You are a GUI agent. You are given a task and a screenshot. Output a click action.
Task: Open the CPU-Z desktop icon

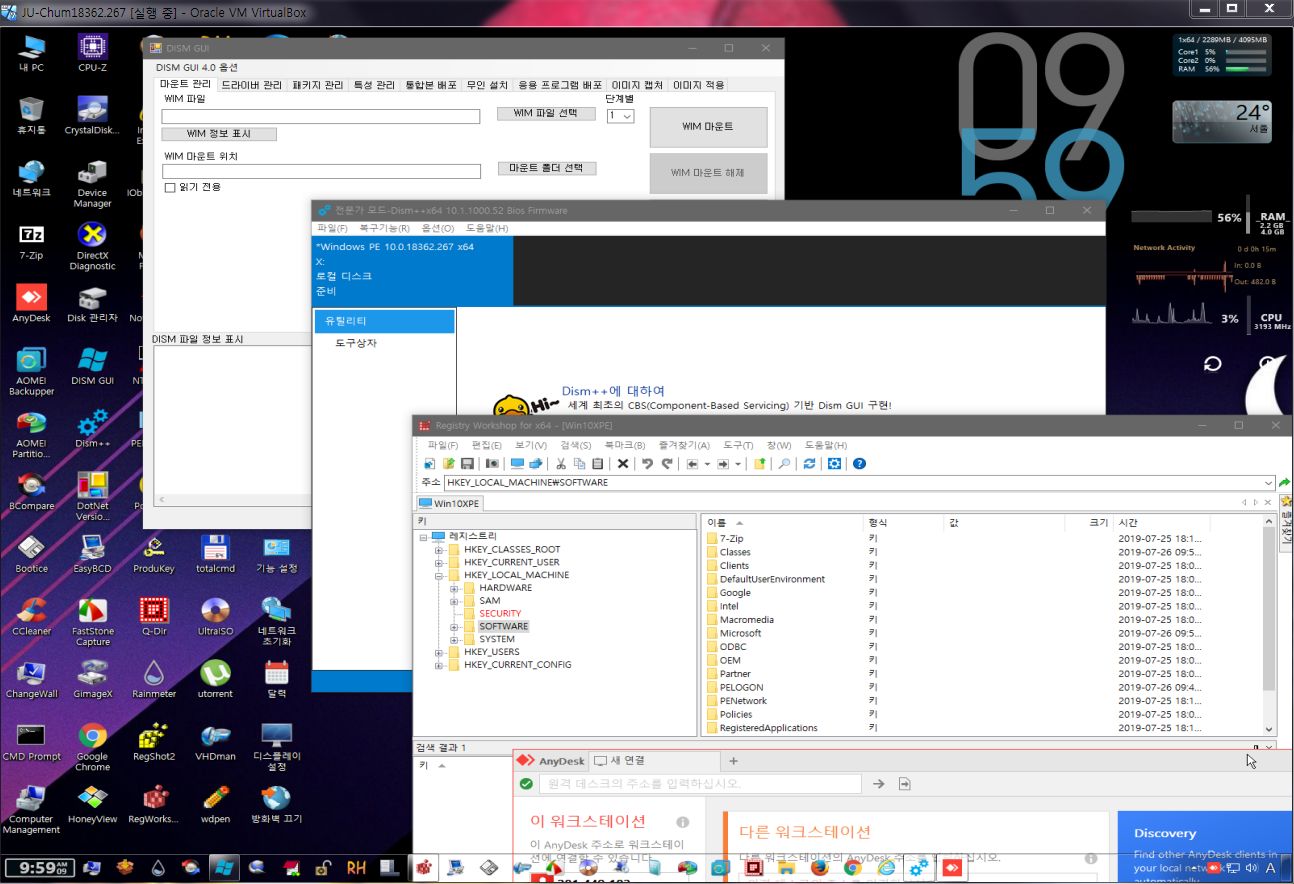coord(92,53)
